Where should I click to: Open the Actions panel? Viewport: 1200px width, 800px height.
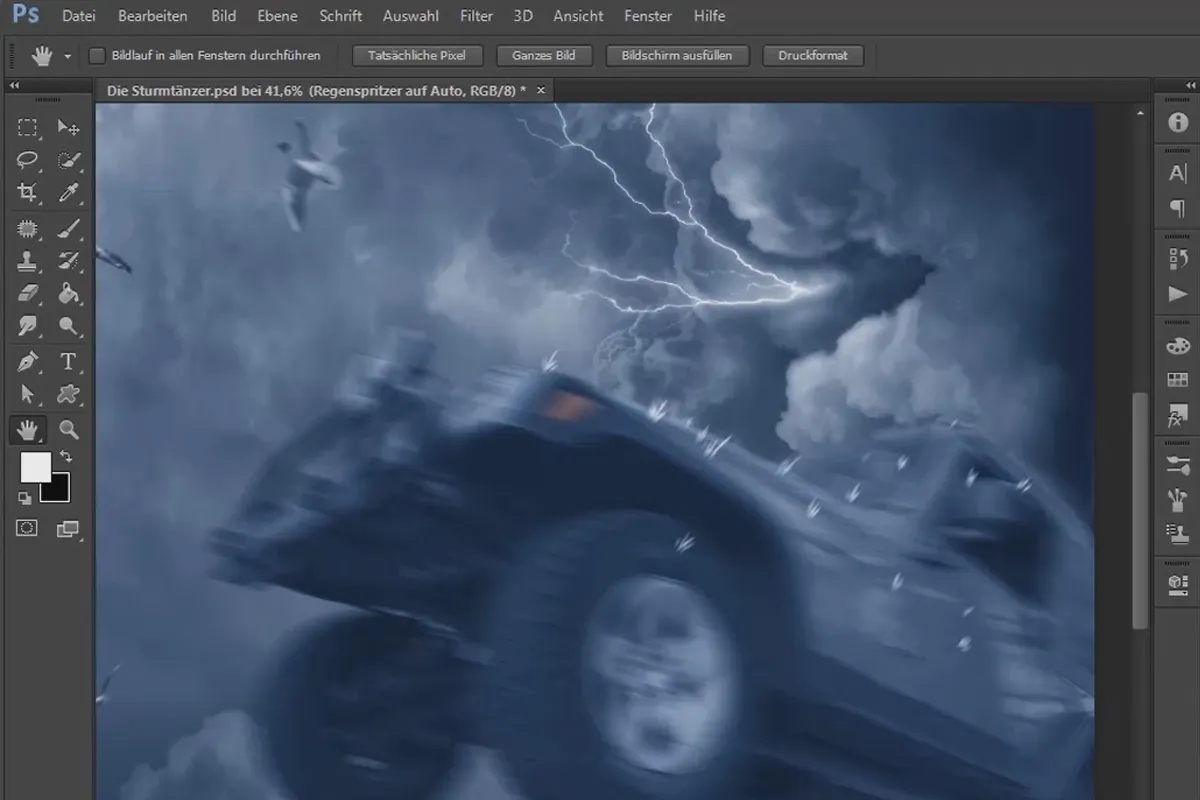(1178, 294)
